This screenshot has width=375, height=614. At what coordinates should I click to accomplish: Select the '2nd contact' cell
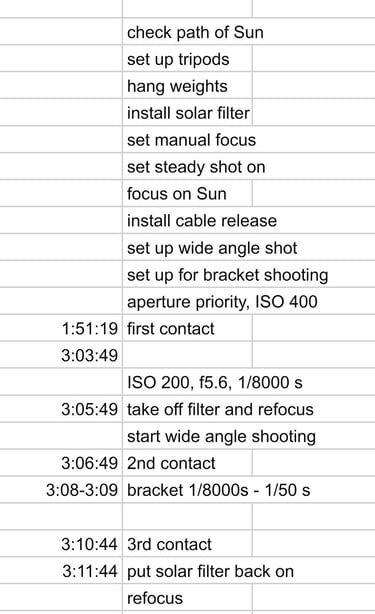(x=187, y=464)
